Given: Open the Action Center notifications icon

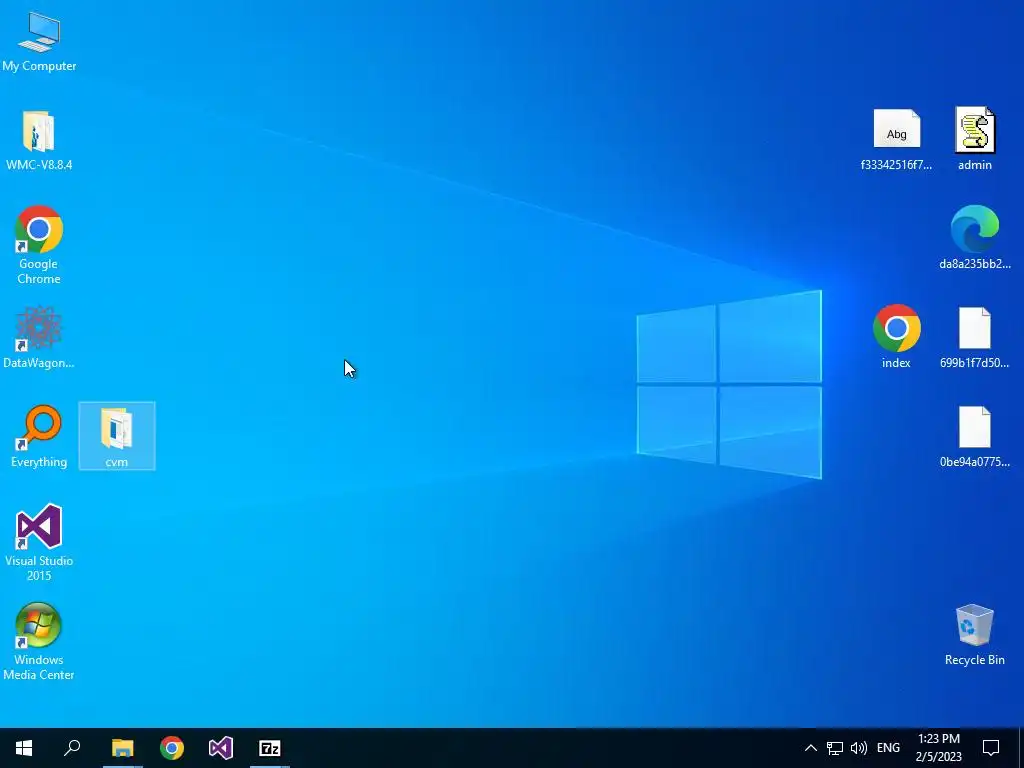Looking at the screenshot, I should tap(991, 748).
